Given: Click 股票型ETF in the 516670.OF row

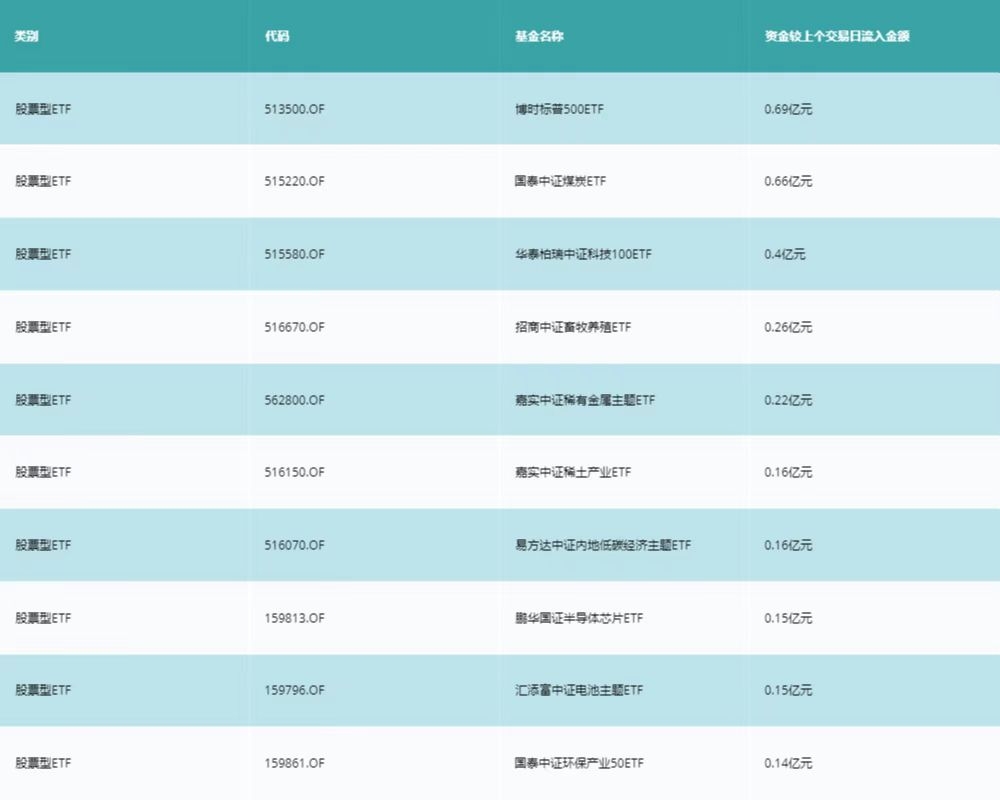Looking at the screenshot, I should (43, 327).
